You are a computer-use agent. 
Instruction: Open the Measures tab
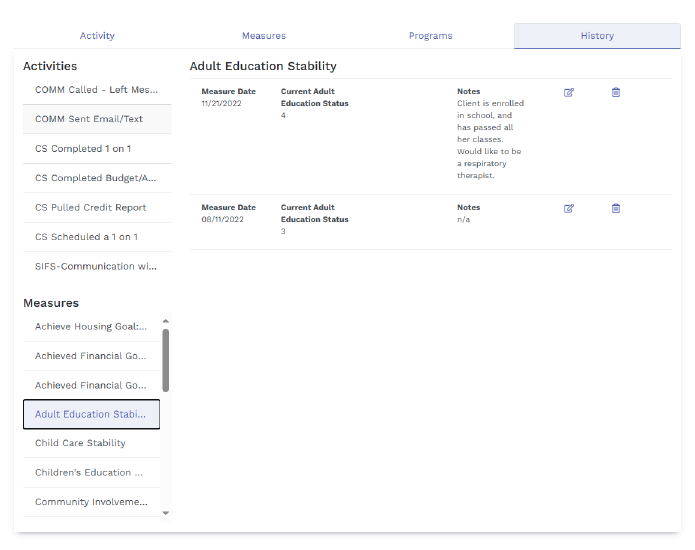click(264, 36)
